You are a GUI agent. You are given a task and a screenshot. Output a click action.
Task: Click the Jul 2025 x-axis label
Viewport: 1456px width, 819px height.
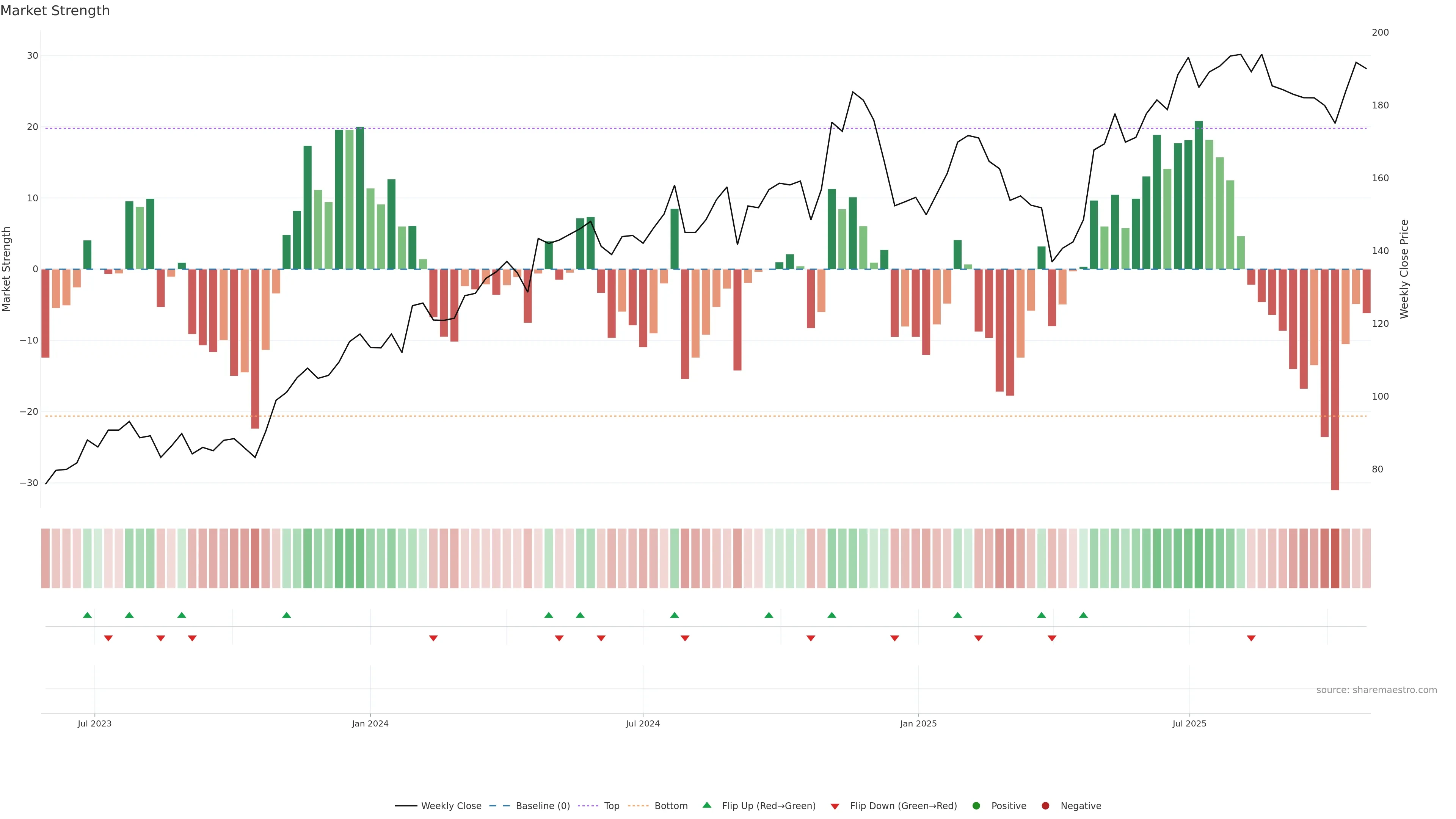(x=1189, y=723)
